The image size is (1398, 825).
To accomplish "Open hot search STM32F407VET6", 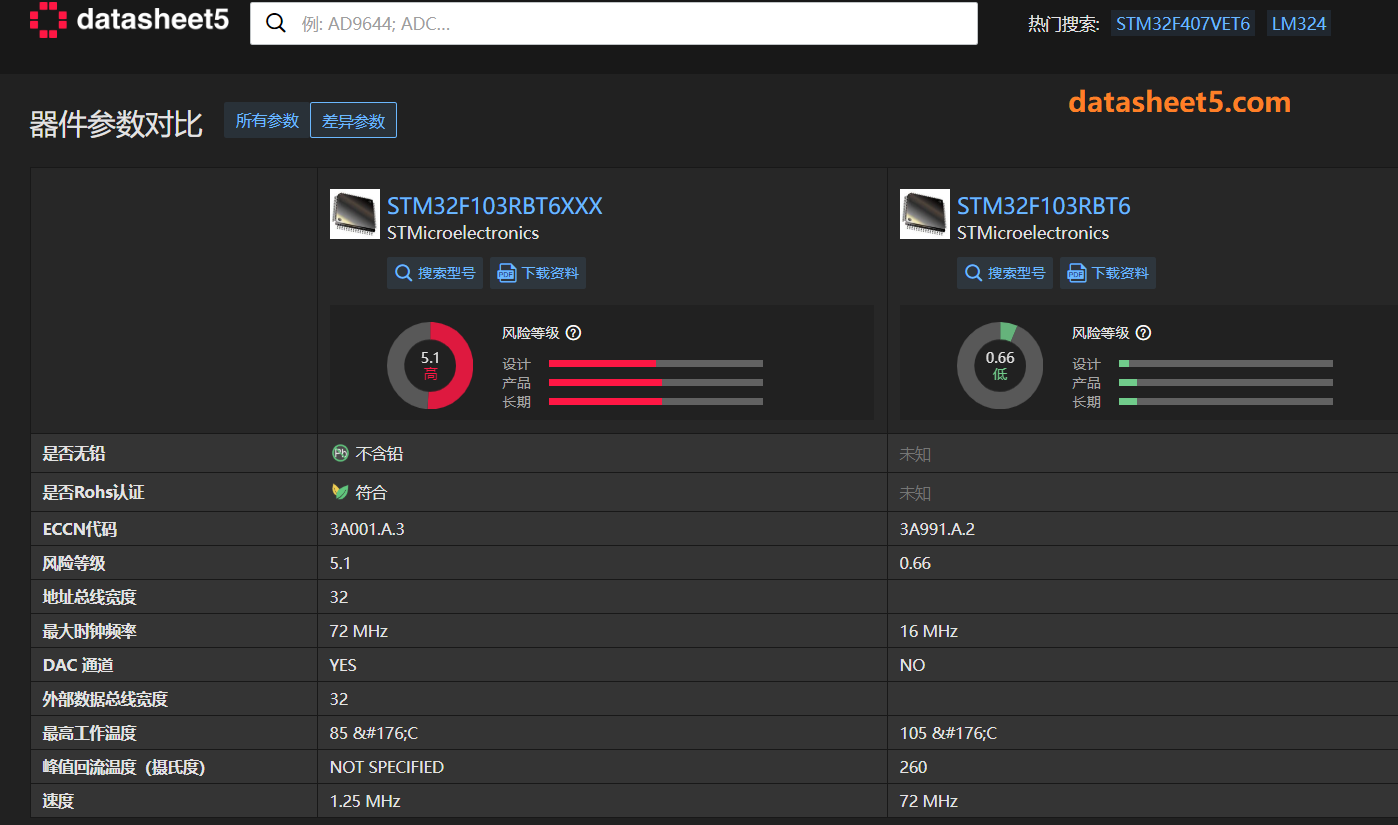I will point(1183,23).
